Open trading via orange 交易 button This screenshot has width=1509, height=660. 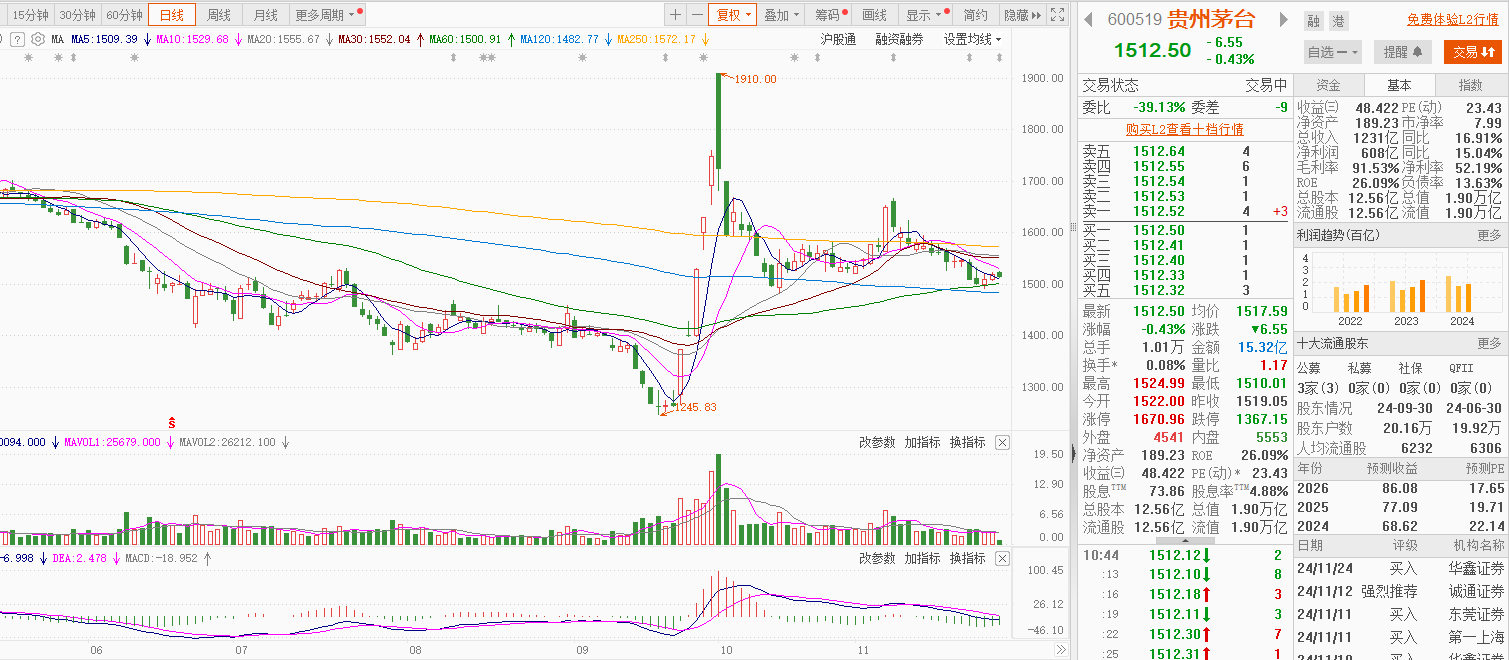point(1473,52)
